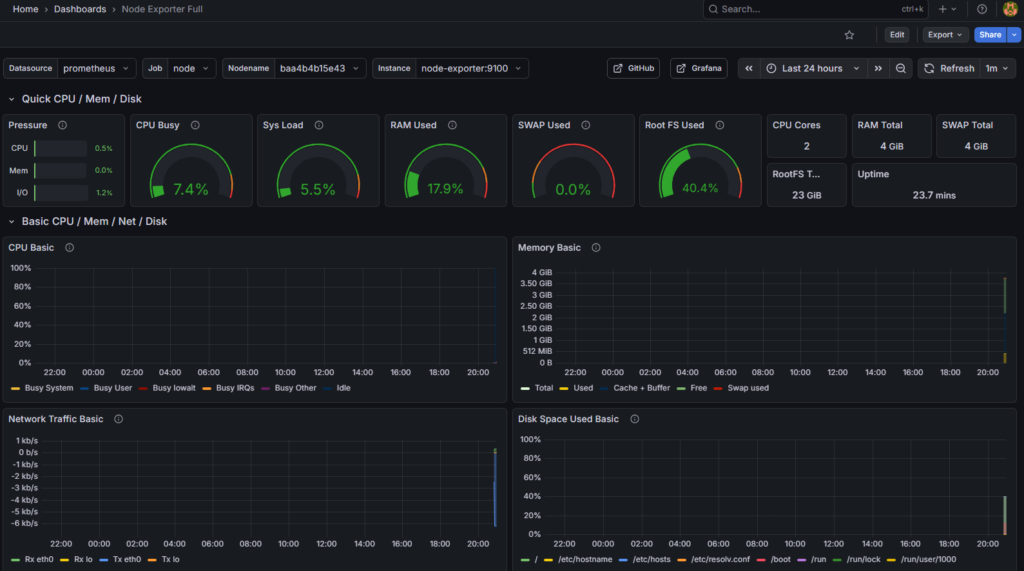Click the Memory Basic panel info icon
Screen dimensions: 1024x571
click(x=596, y=247)
